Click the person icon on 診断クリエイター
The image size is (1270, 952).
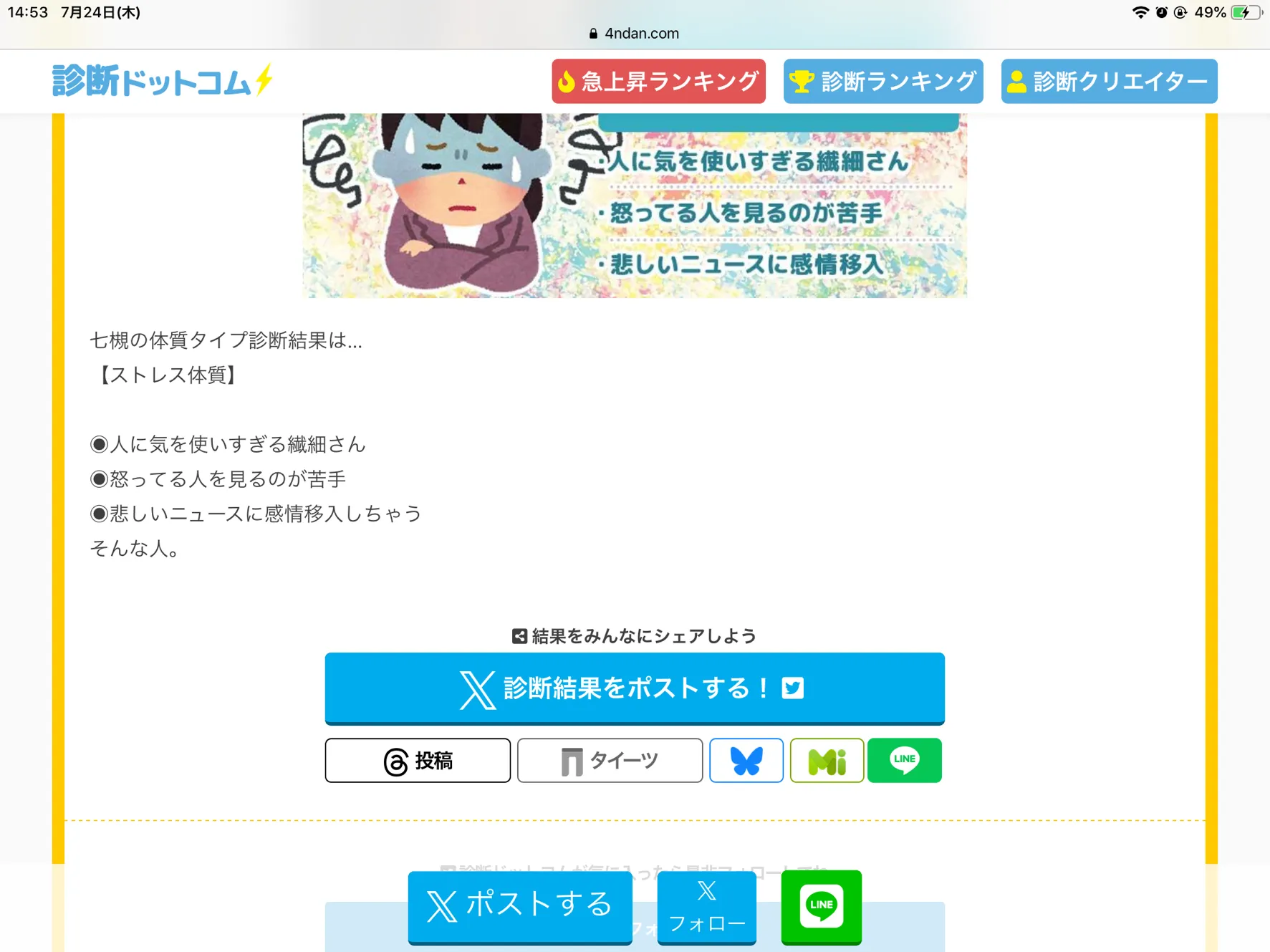tap(1016, 82)
